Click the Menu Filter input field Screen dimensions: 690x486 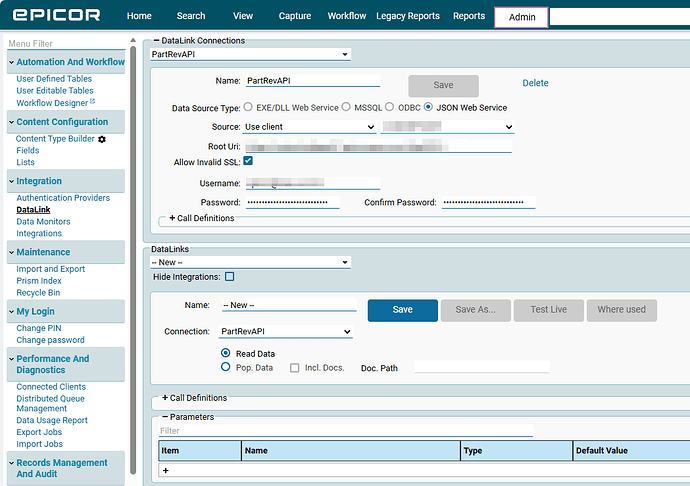click(66, 44)
